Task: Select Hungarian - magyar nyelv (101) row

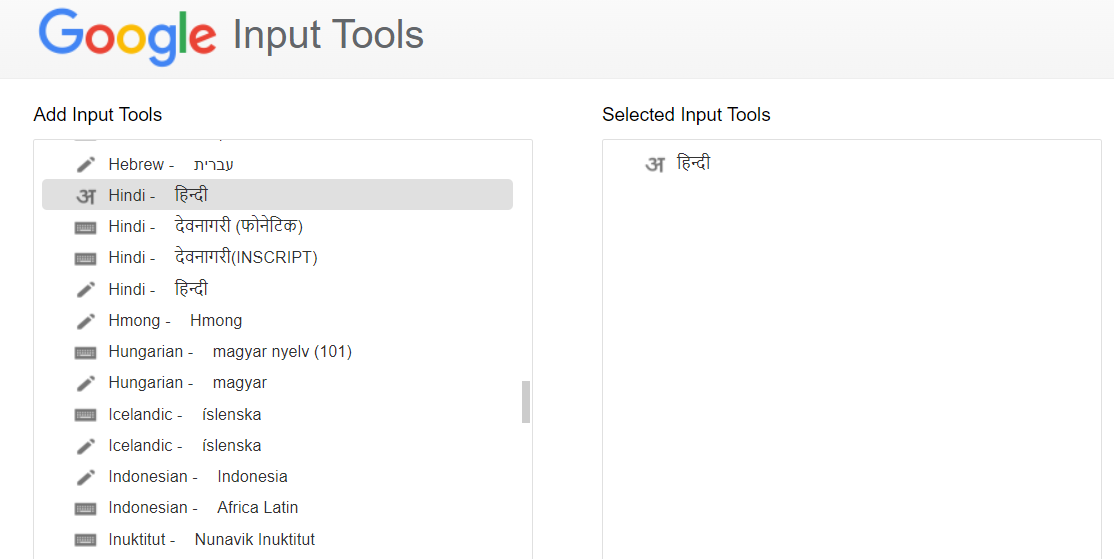Action: click(x=277, y=352)
